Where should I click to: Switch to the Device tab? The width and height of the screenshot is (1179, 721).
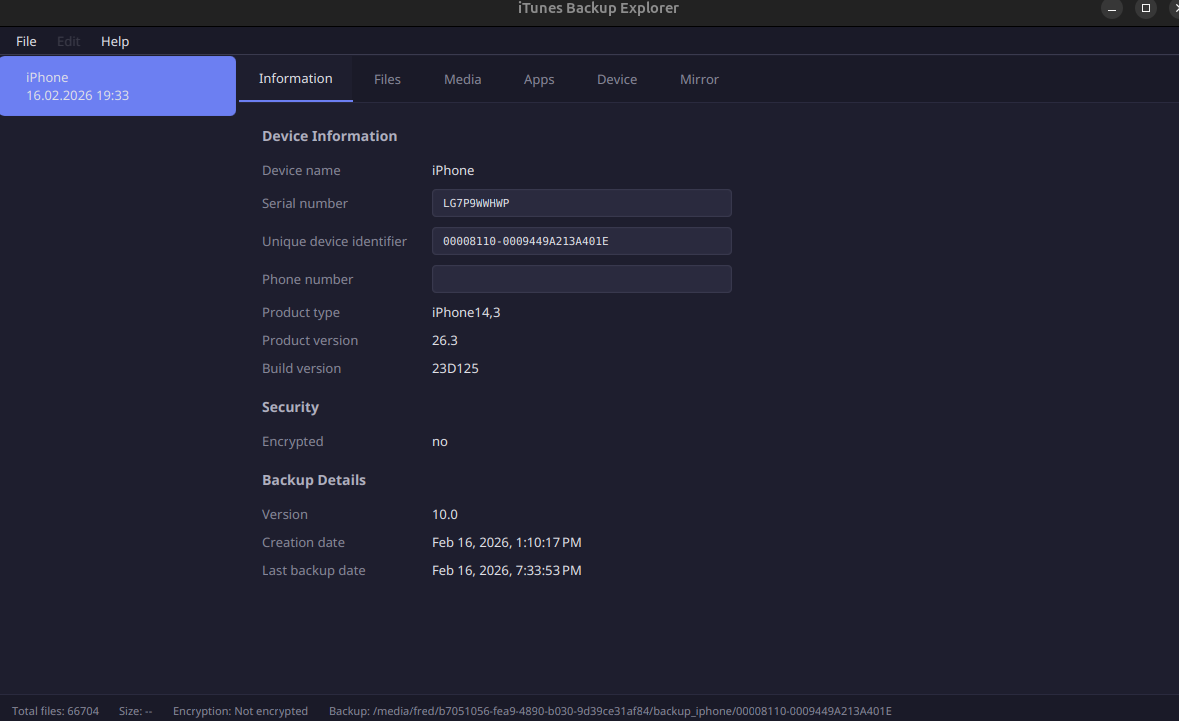[617, 79]
